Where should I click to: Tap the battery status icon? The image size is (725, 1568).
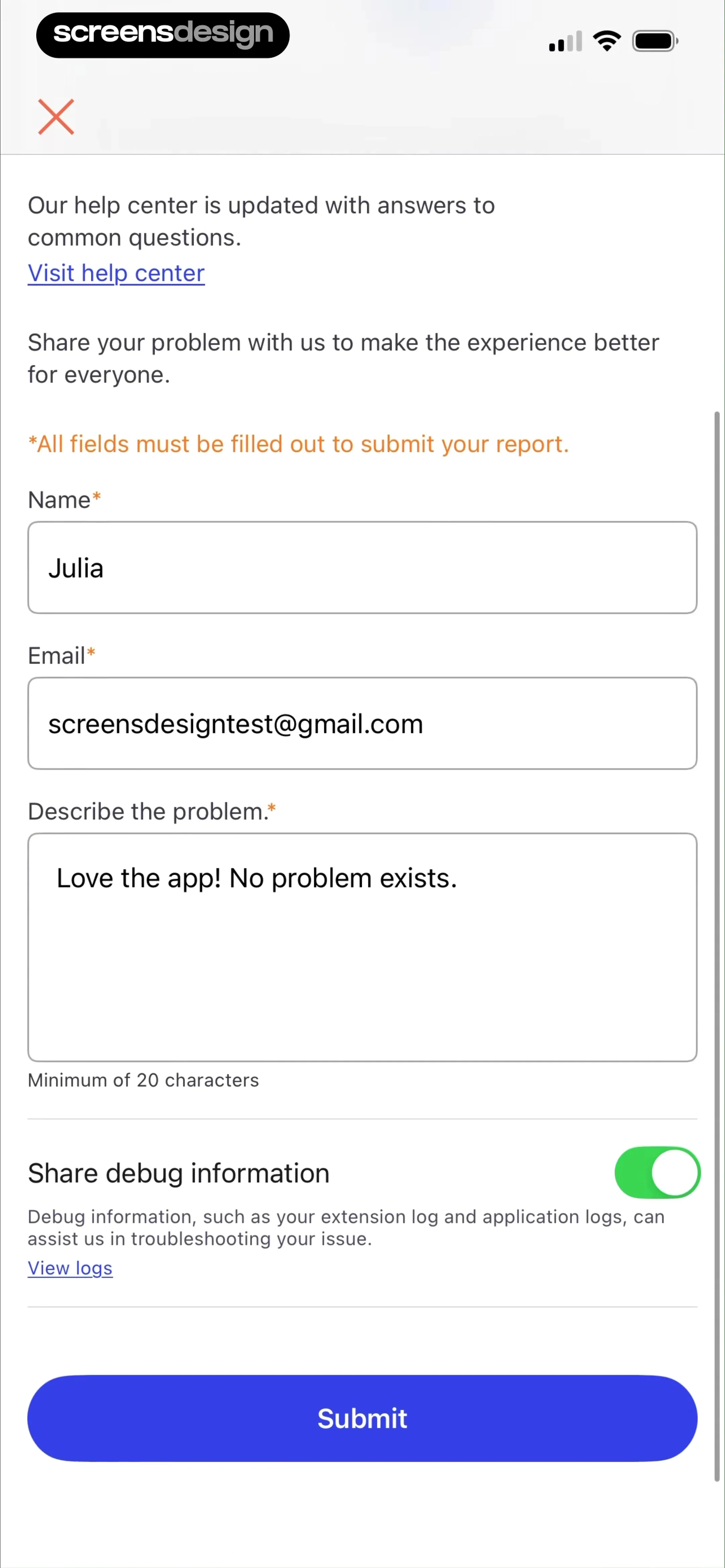click(x=655, y=41)
